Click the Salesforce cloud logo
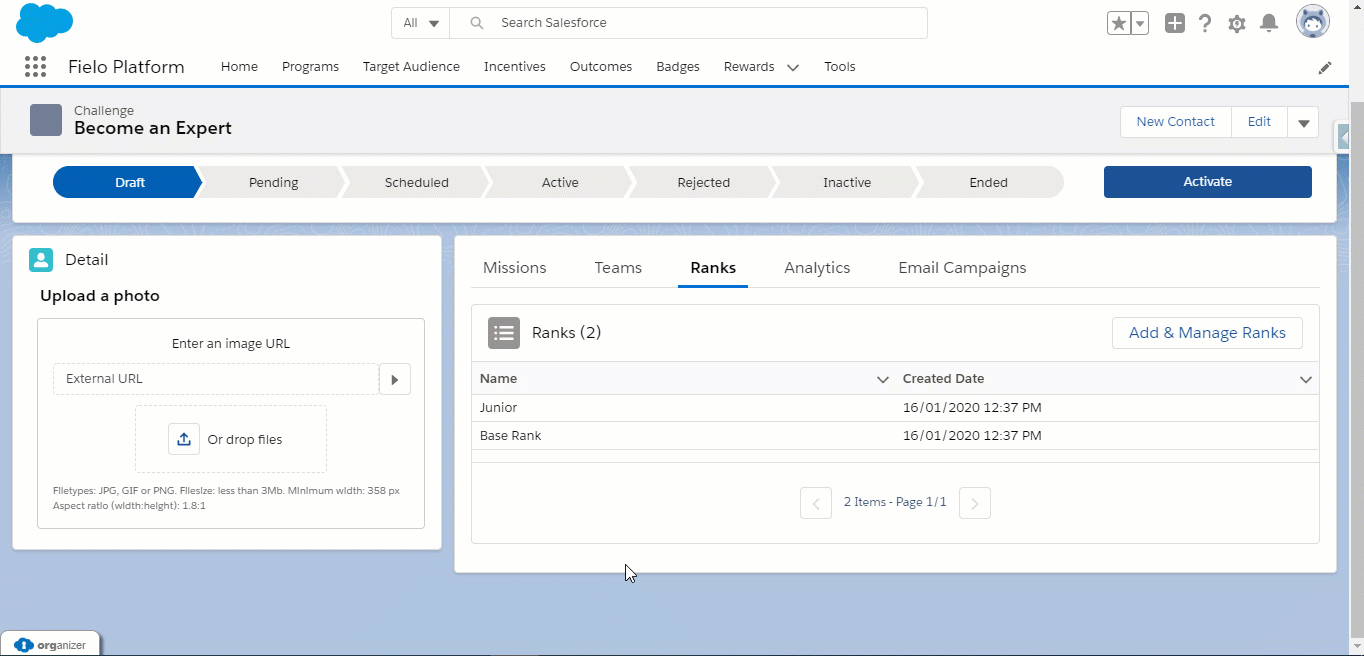 point(44,22)
